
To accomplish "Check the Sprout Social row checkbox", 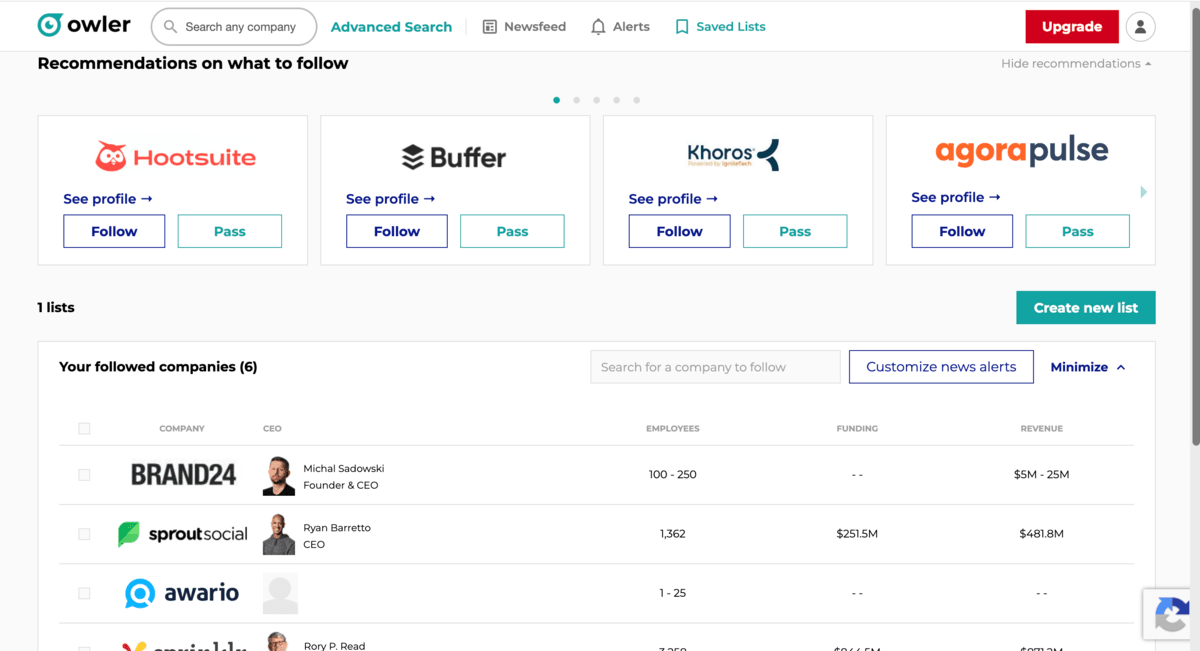I will (84, 534).
